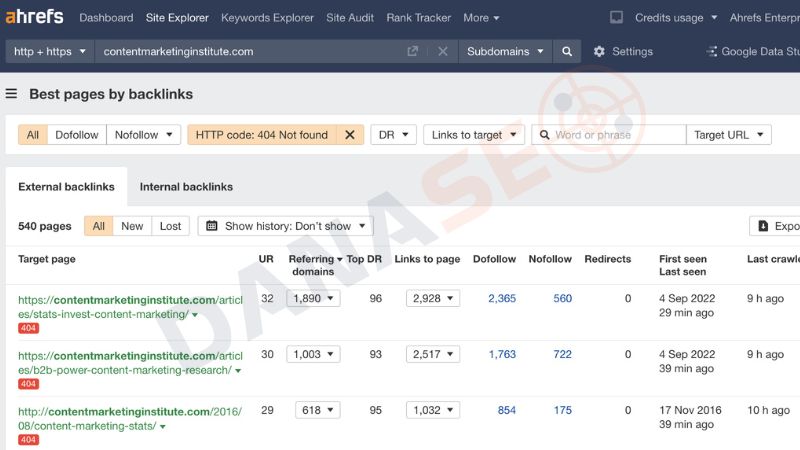The image size is (800, 450).
Task: Toggle the Lost pages filter
Action: click(170, 226)
